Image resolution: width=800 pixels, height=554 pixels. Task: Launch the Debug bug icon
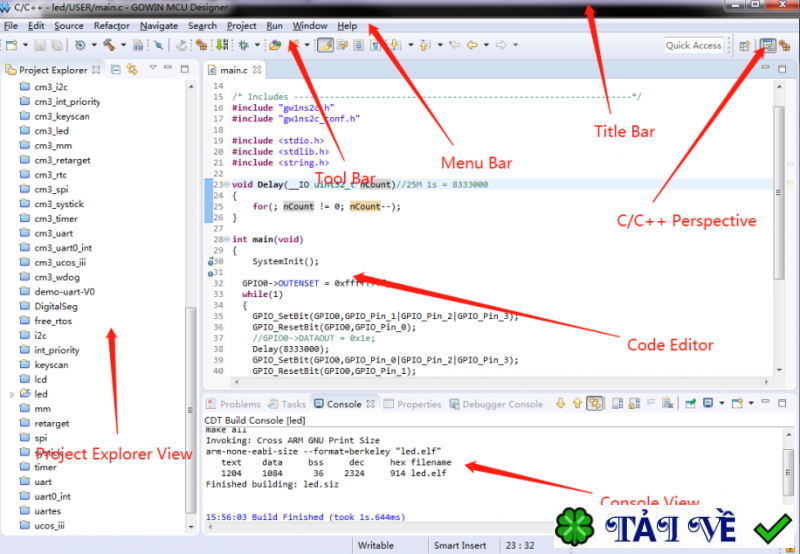point(243,45)
